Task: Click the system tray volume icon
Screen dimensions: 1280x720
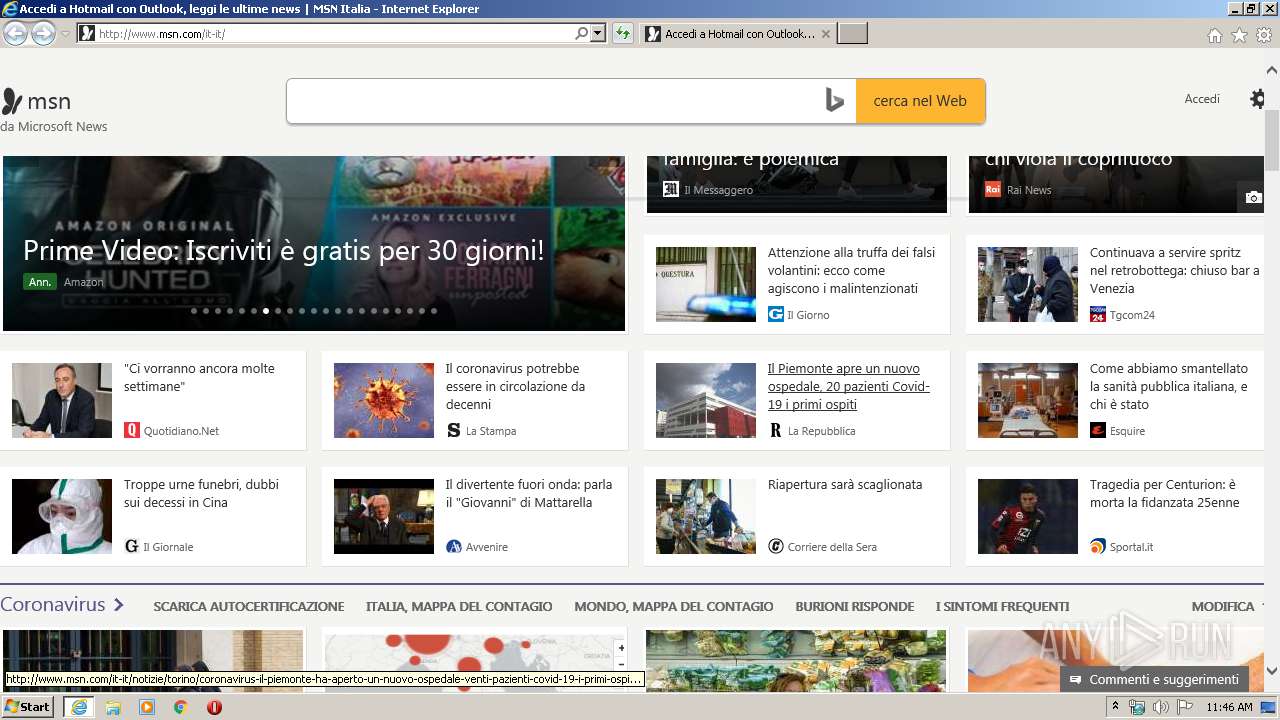Action: coord(1160,707)
